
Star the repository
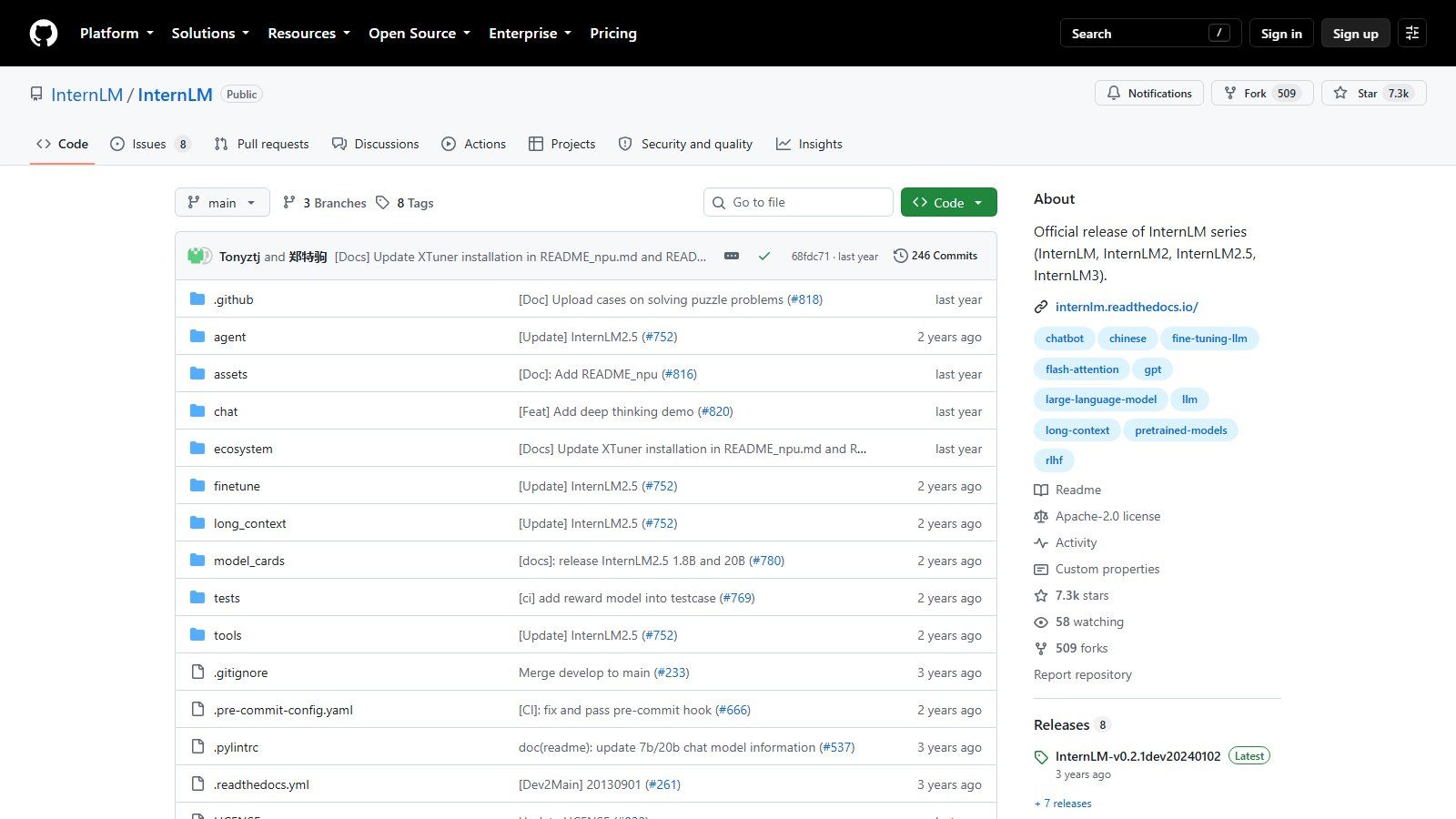point(1373,93)
